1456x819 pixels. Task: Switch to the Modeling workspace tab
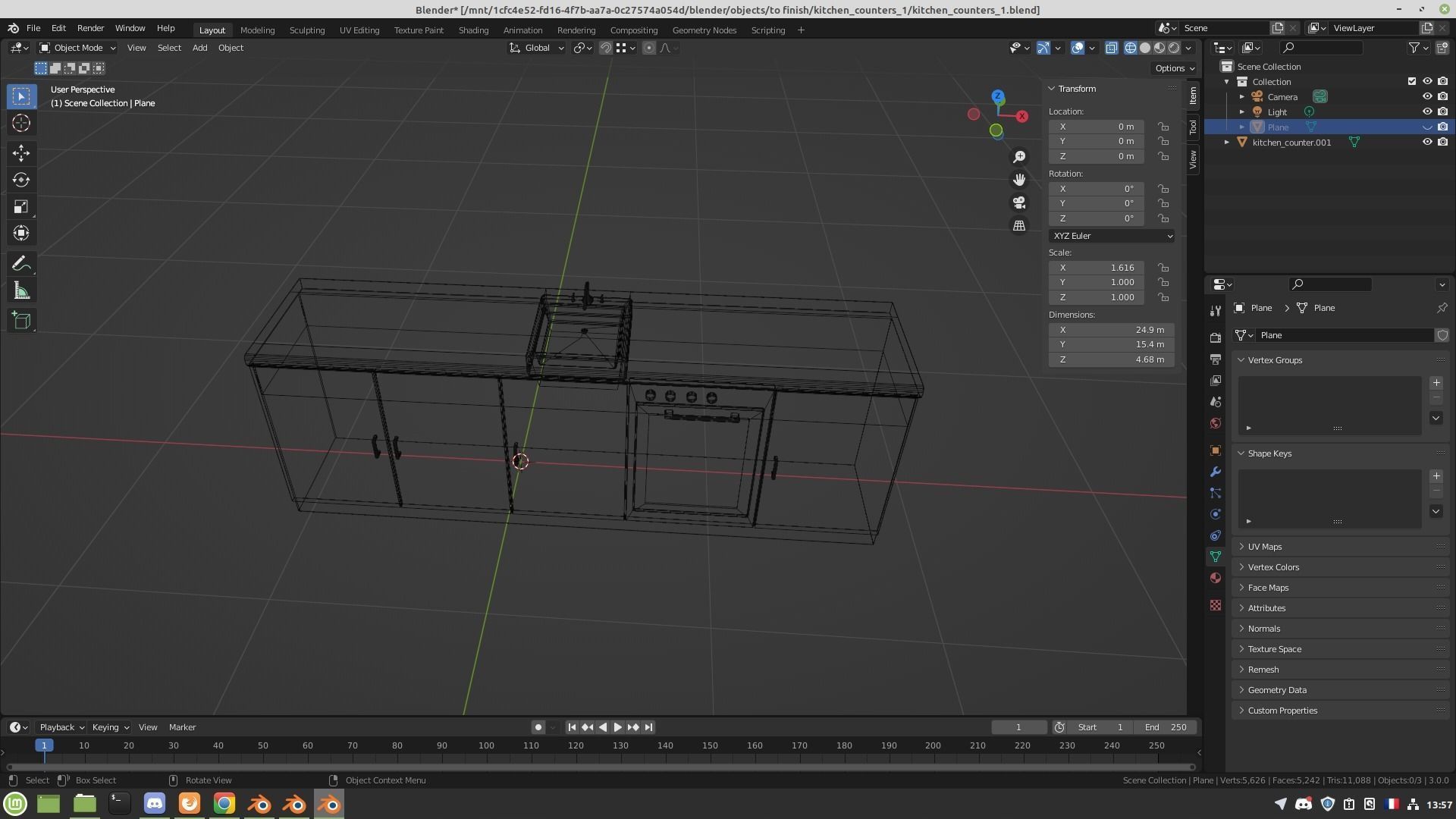[257, 30]
